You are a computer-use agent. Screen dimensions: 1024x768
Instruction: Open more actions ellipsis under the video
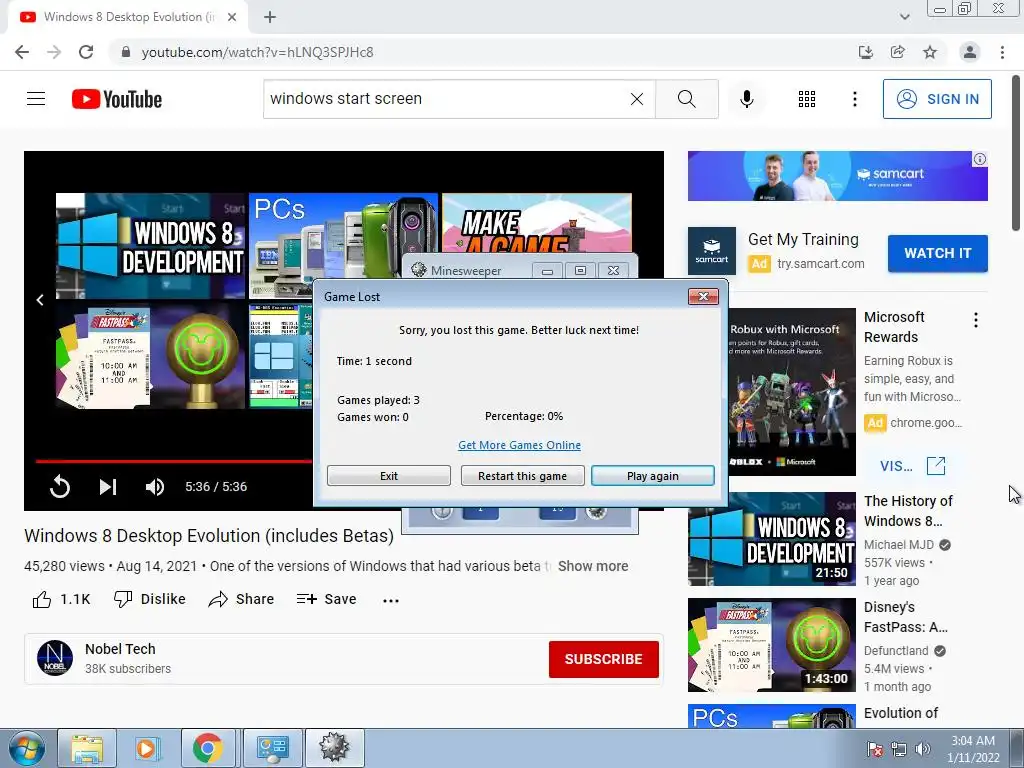391,600
